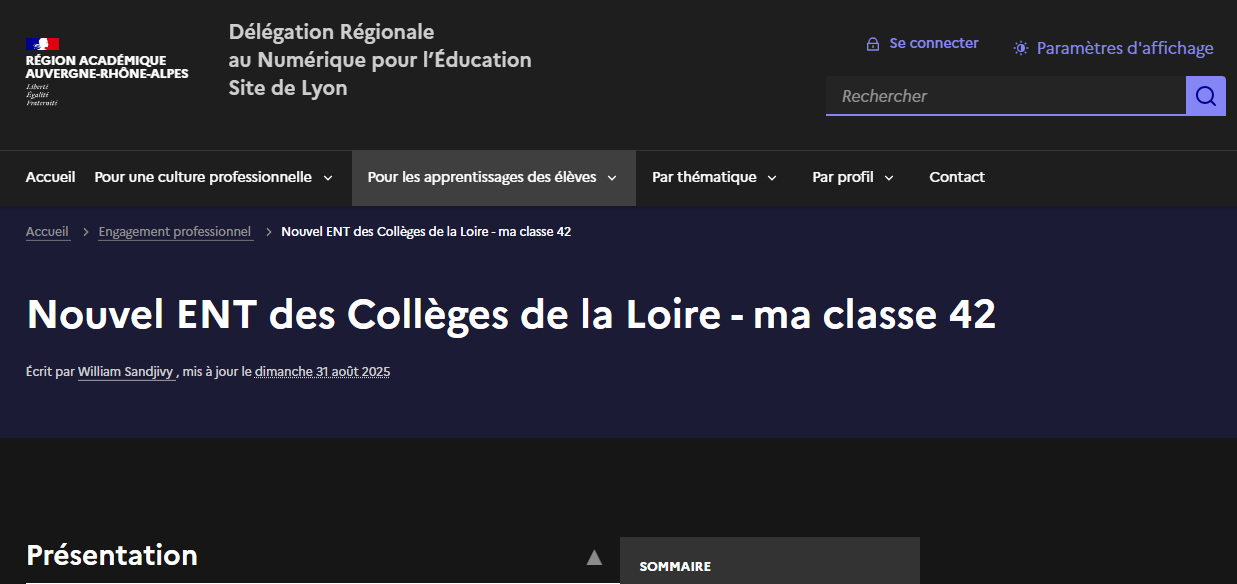
Task: Click the SOMMAIRE panel header
Action: (x=675, y=566)
